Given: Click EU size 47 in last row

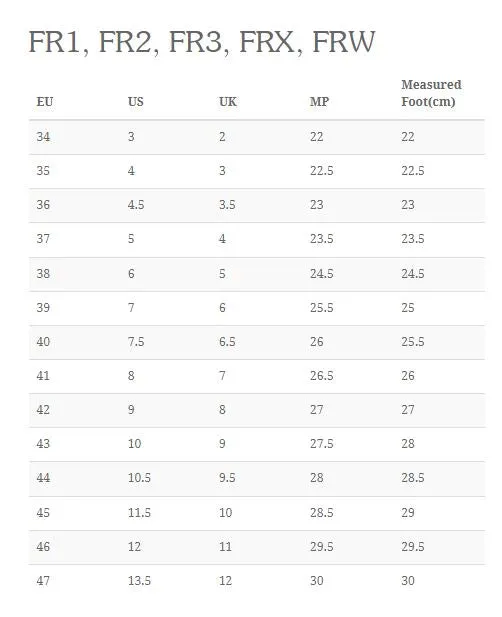Looking at the screenshot, I should click(x=43, y=580).
